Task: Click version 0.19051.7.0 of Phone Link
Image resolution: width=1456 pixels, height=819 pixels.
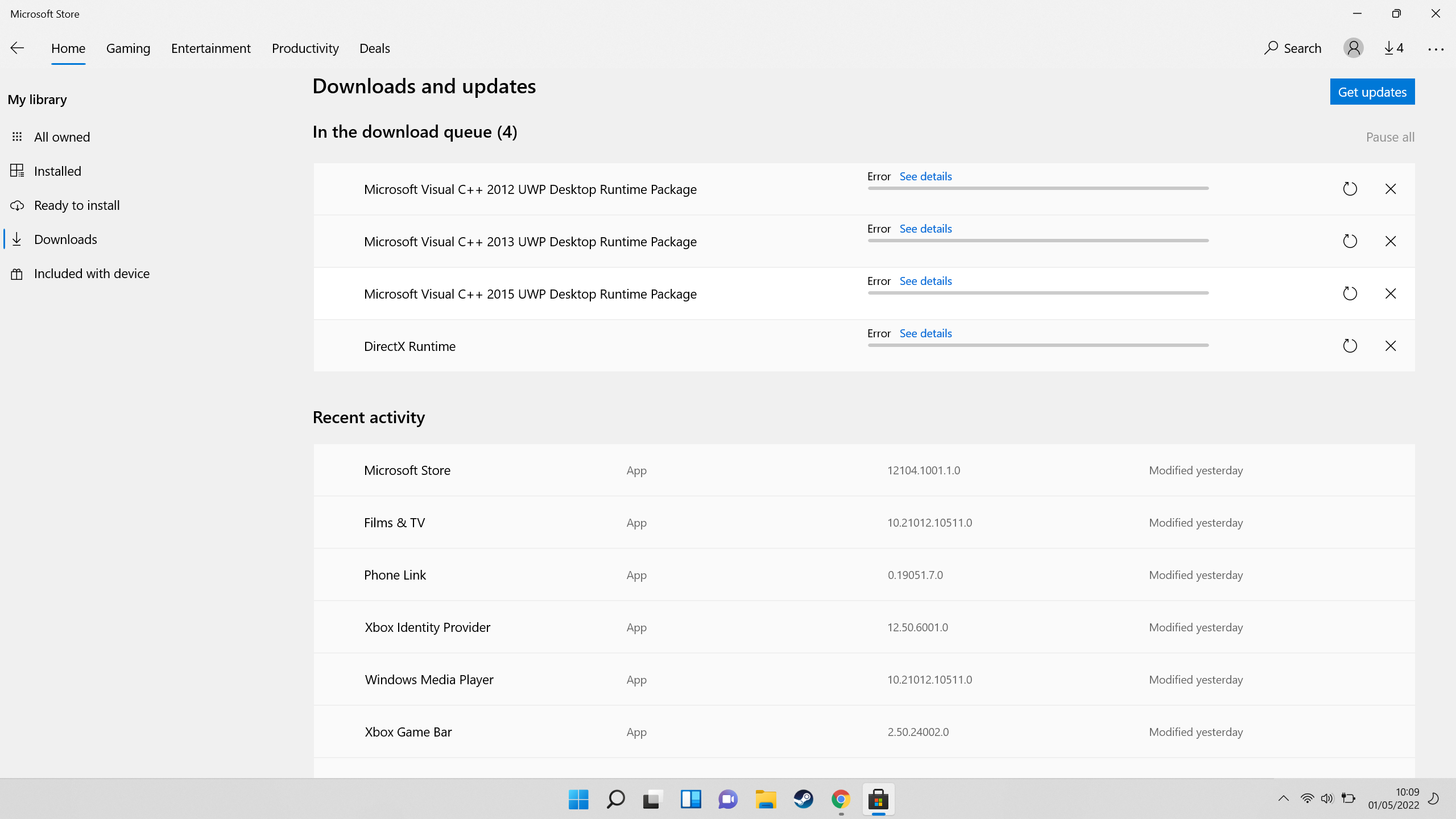Action: pyautogui.click(x=915, y=575)
